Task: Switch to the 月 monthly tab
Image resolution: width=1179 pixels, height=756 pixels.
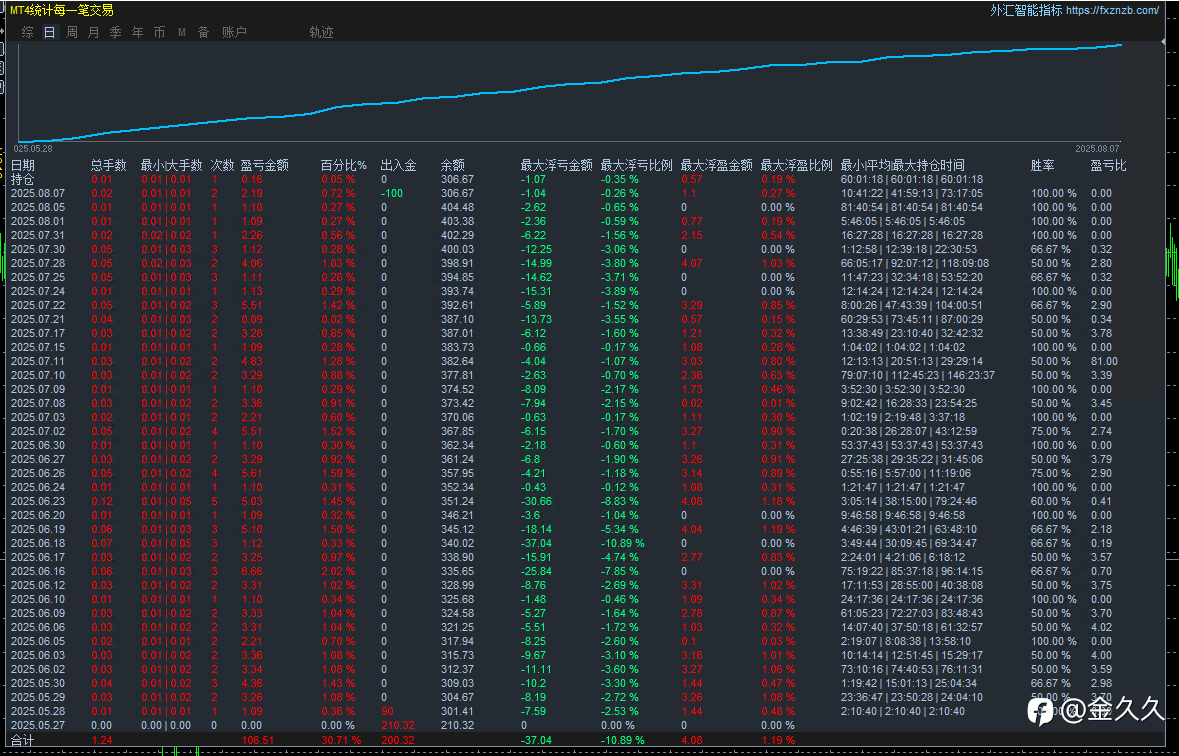Action: coord(94,32)
